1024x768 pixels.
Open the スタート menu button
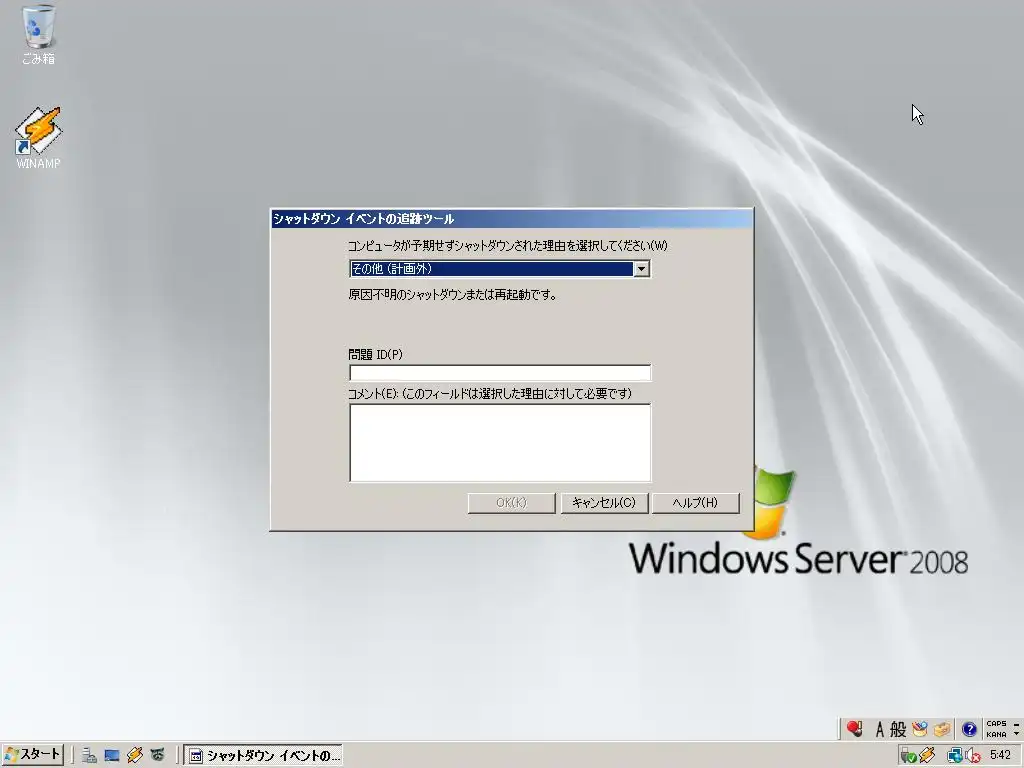(x=33, y=755)
